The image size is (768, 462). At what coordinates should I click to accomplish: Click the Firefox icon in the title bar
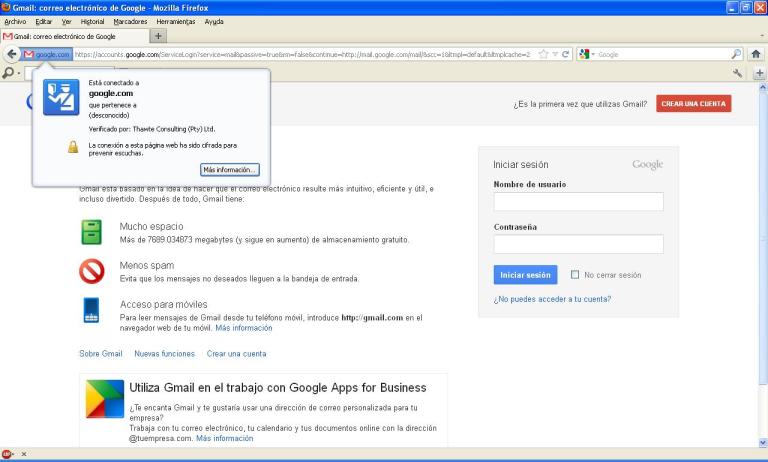[x=6, y=7]
